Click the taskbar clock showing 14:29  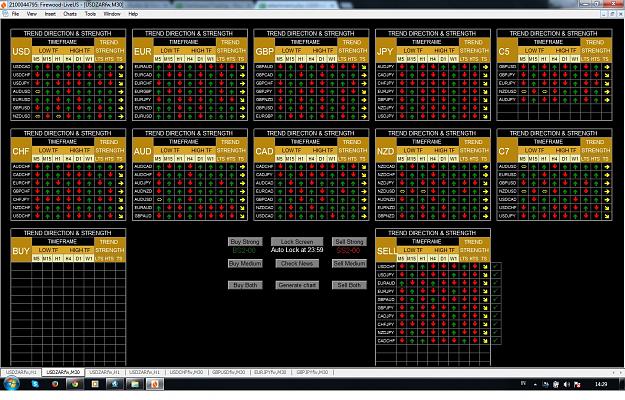pyautogui.click(x=601, y=384)
